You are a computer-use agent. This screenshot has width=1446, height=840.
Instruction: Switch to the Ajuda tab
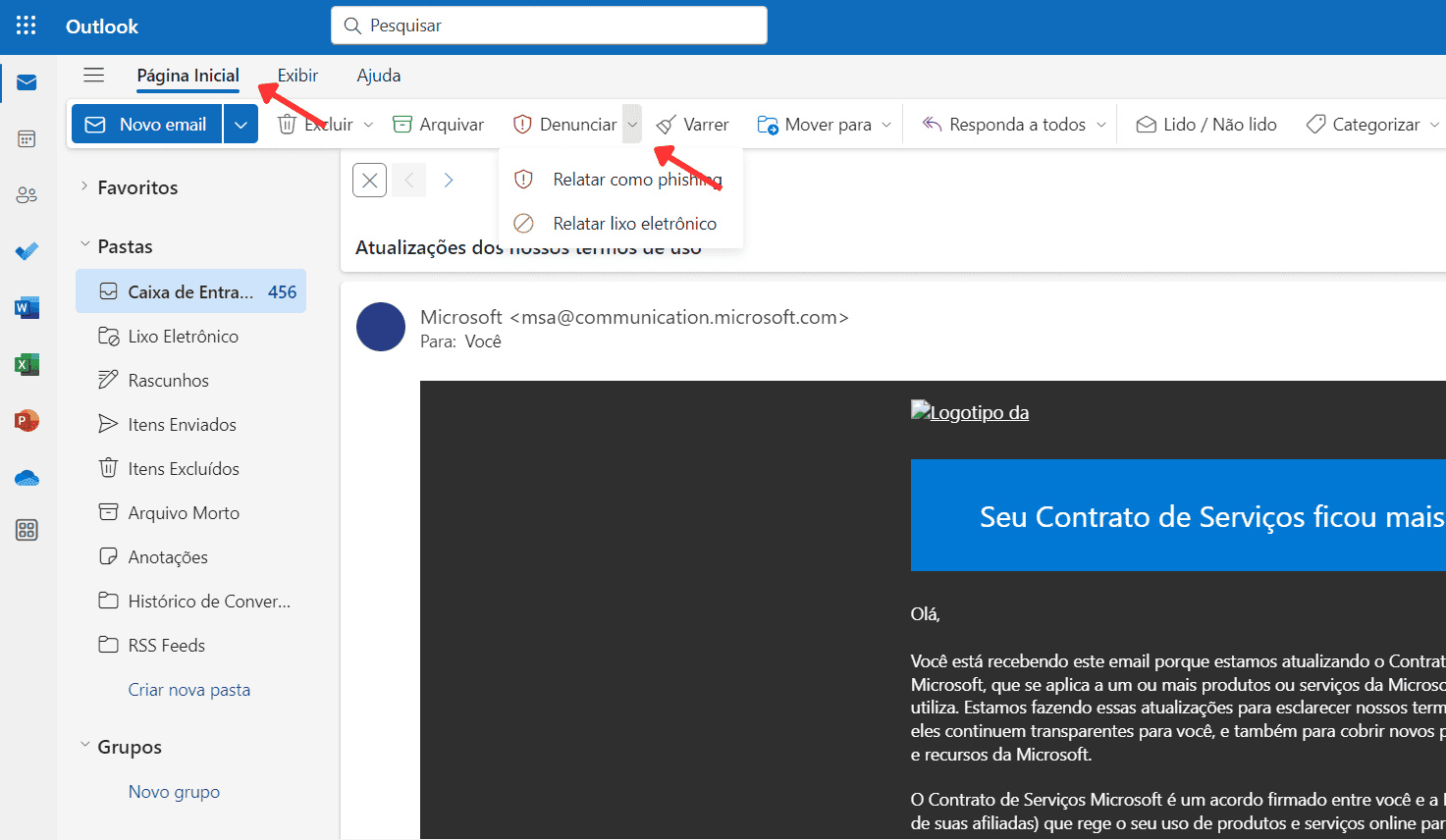pos(379,76)
